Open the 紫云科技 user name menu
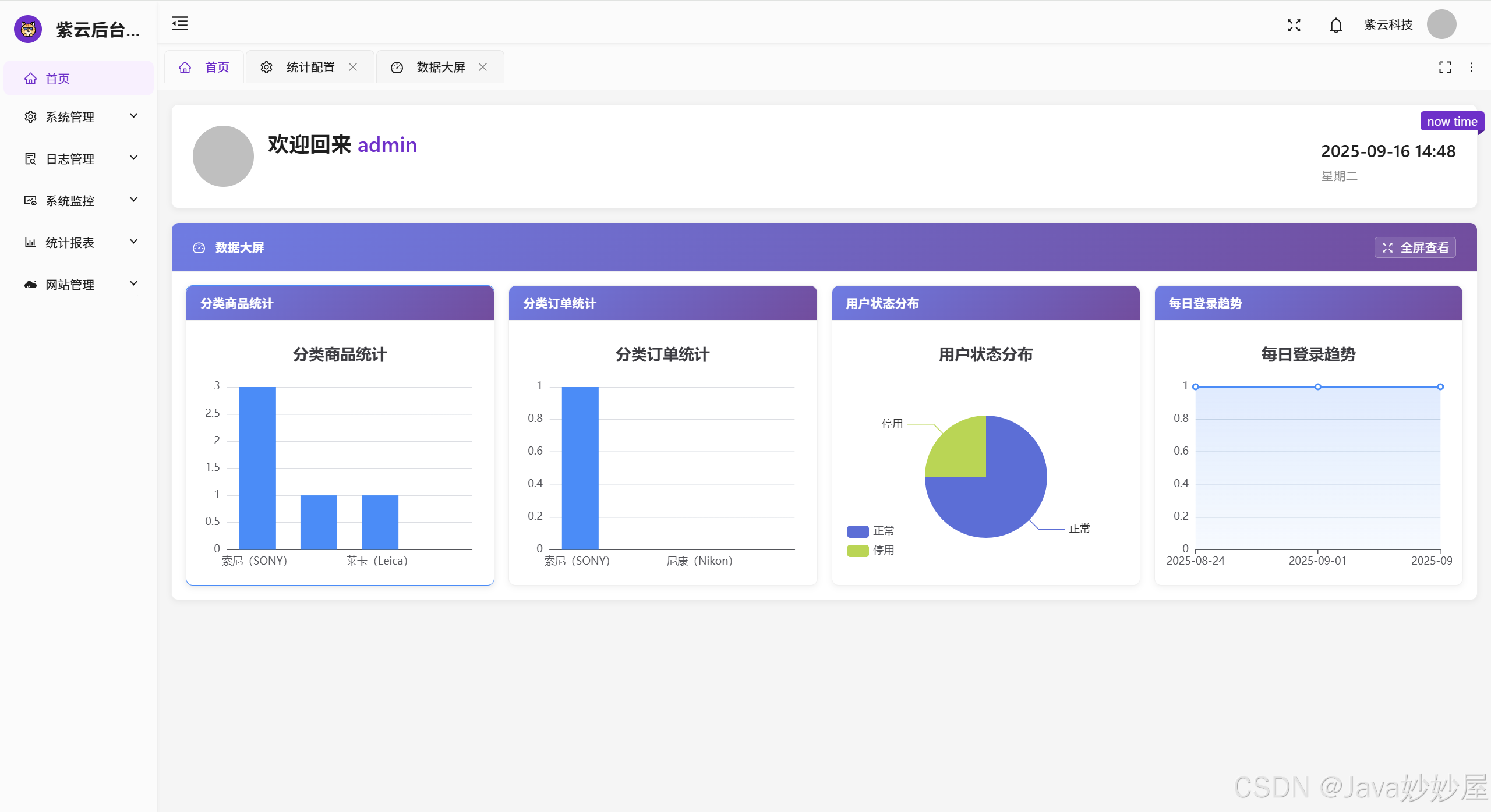The width and height of the screenshot is (1491, 812). (x=1388, y=24)
